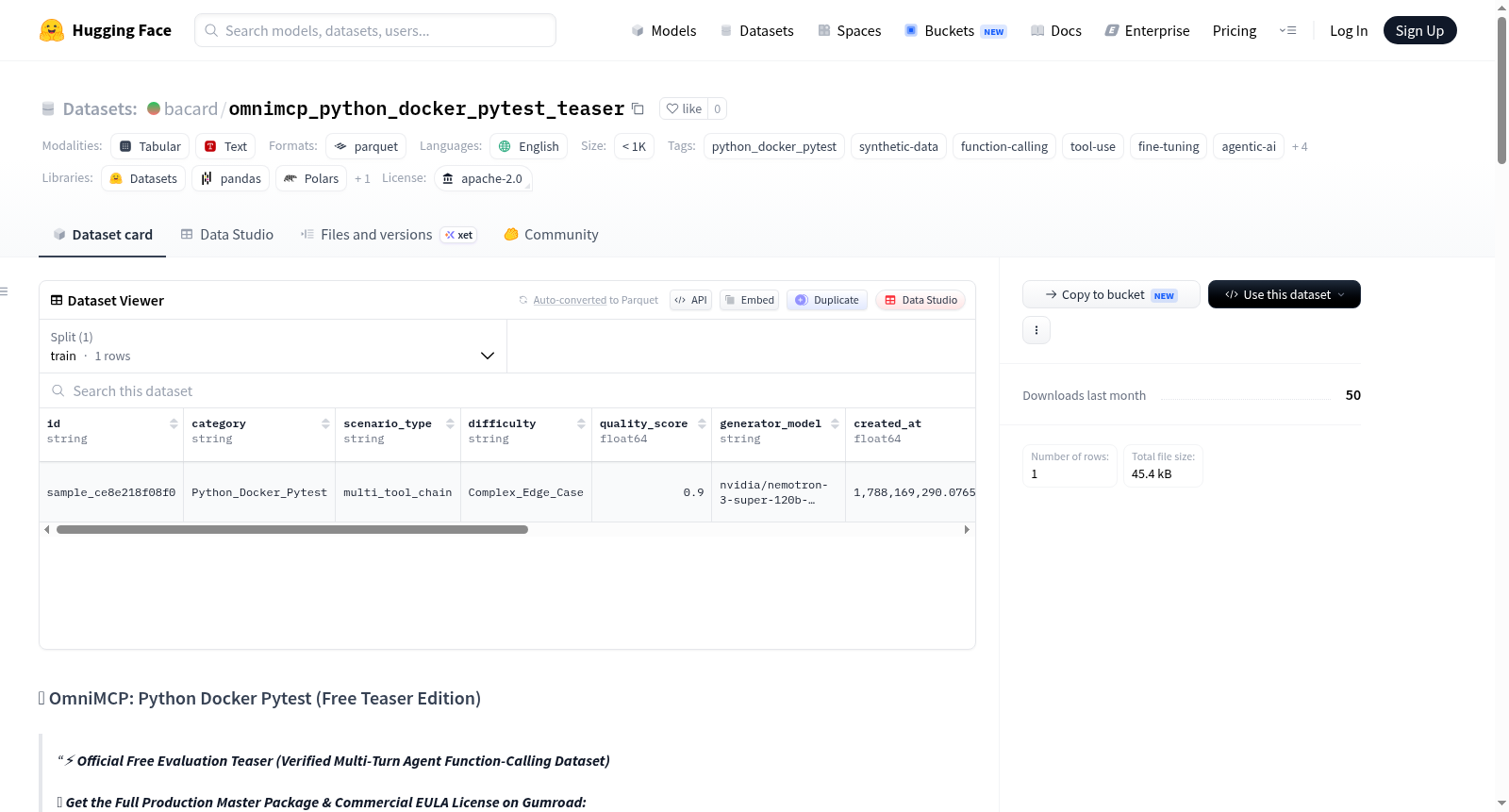The image size is (1509, 812).
Task: Go to the Pricing page
Action: (1235, 30)
